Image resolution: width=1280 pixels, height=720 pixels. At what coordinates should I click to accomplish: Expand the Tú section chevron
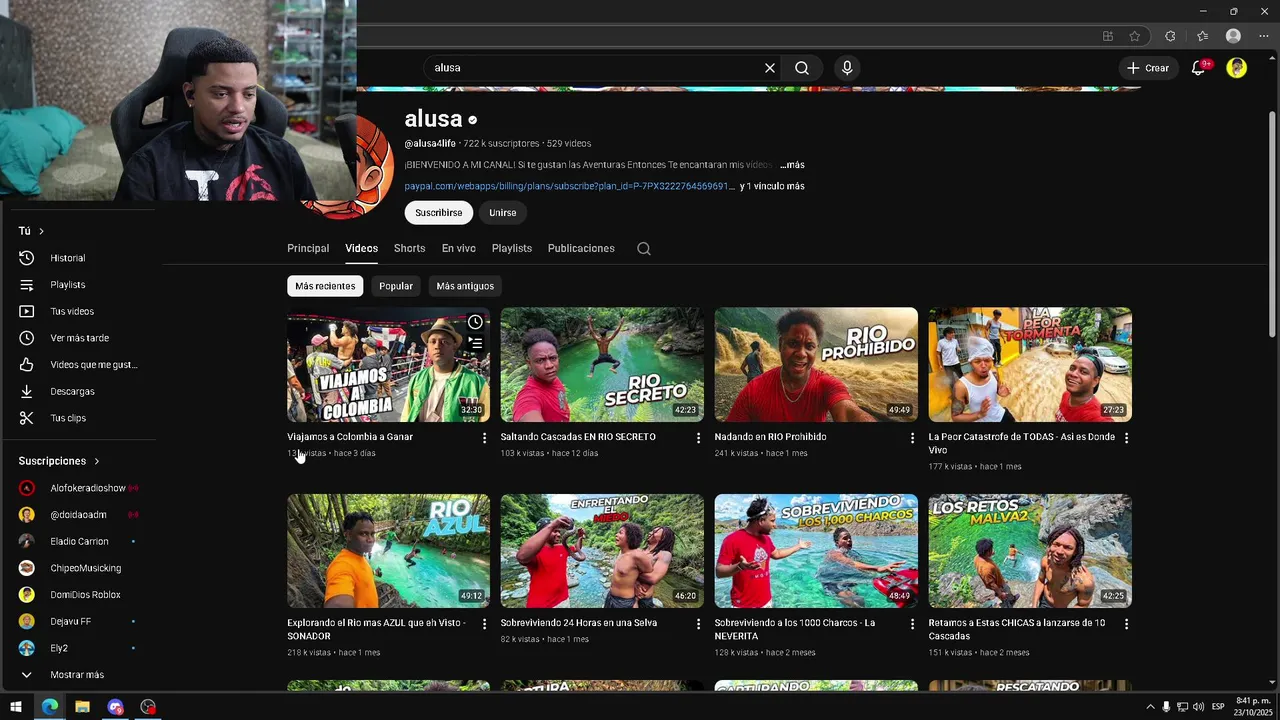41,231
